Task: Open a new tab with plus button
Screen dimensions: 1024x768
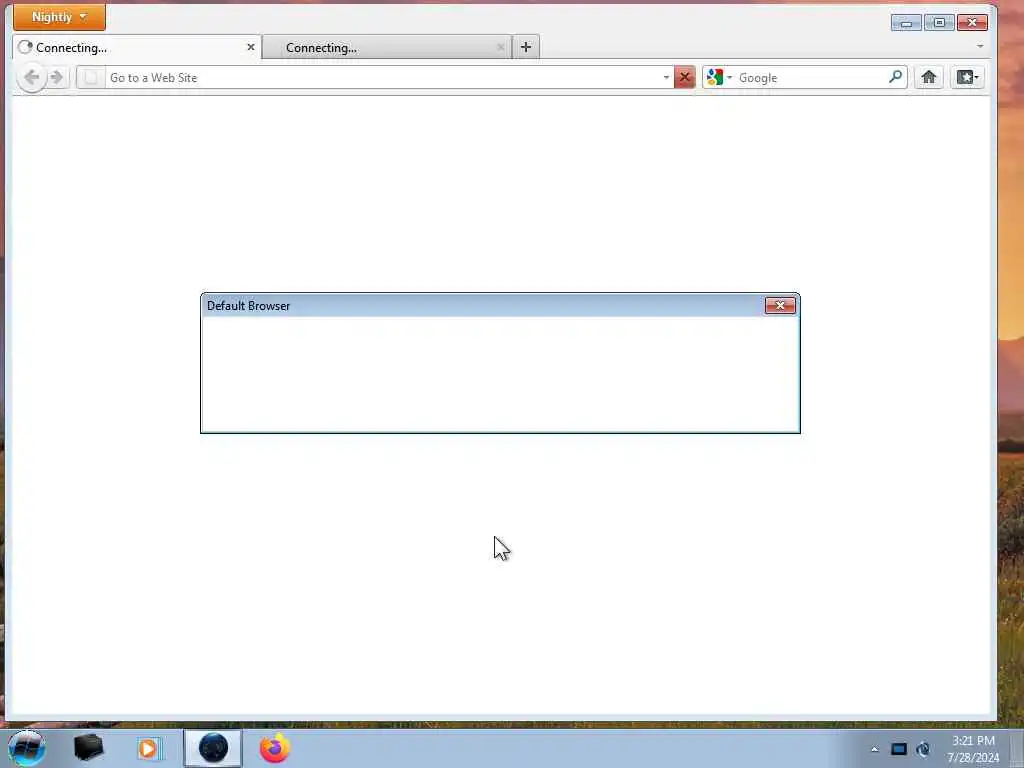Action: click(526, 47)
